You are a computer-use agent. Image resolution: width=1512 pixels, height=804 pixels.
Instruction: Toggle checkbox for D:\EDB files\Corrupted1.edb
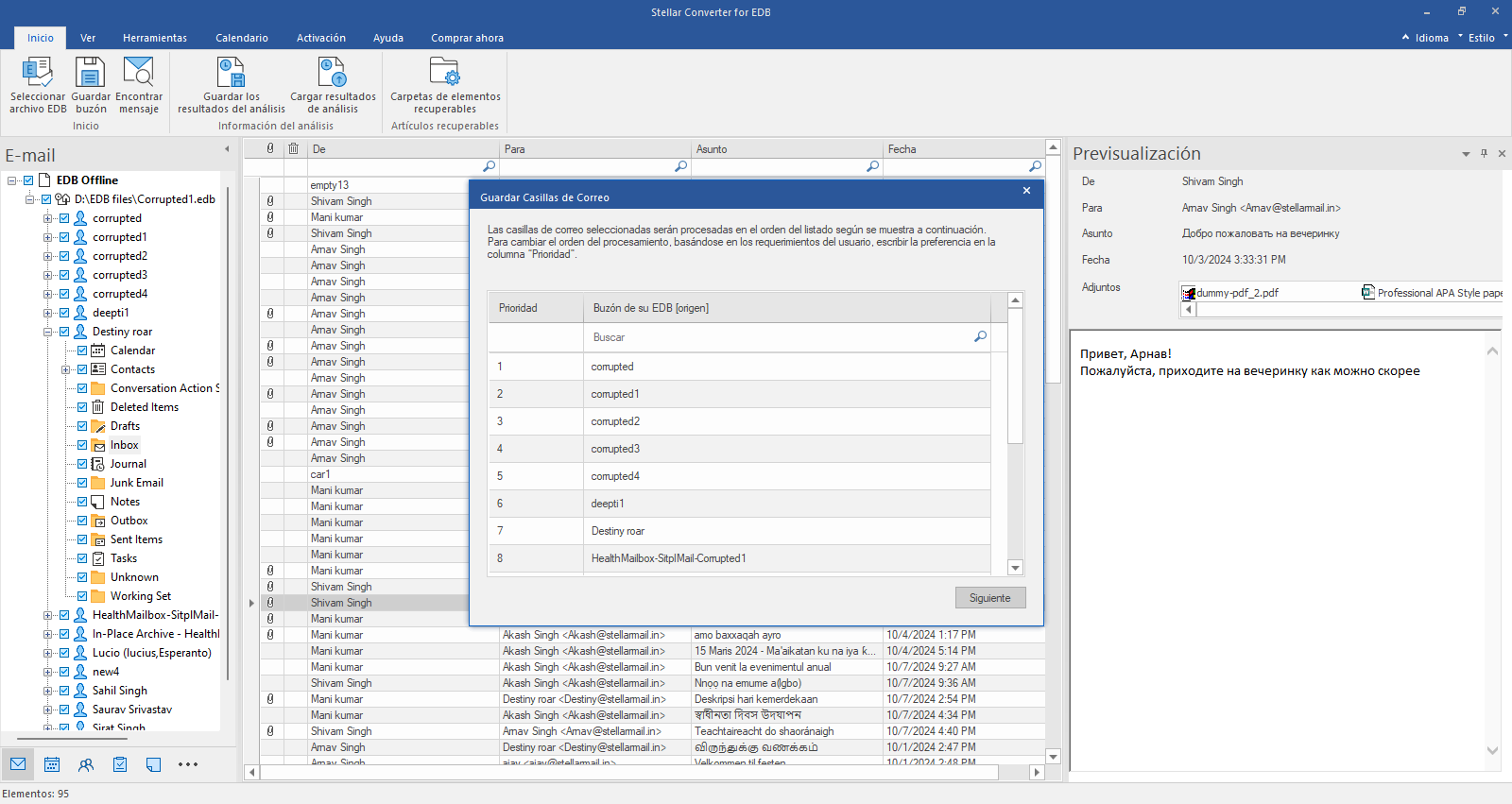[x=46, y=199]
